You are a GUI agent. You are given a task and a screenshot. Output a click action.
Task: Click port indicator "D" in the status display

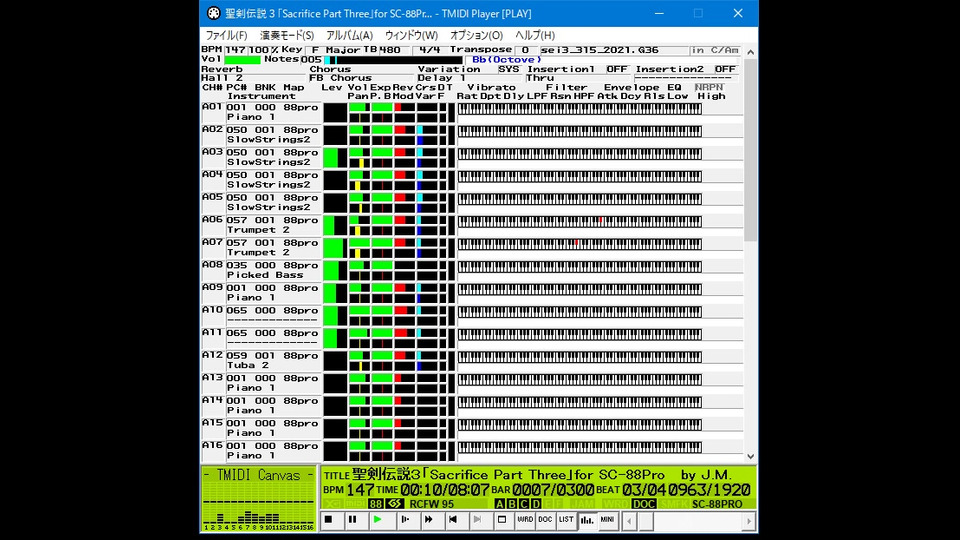click(x=536, y=504)
